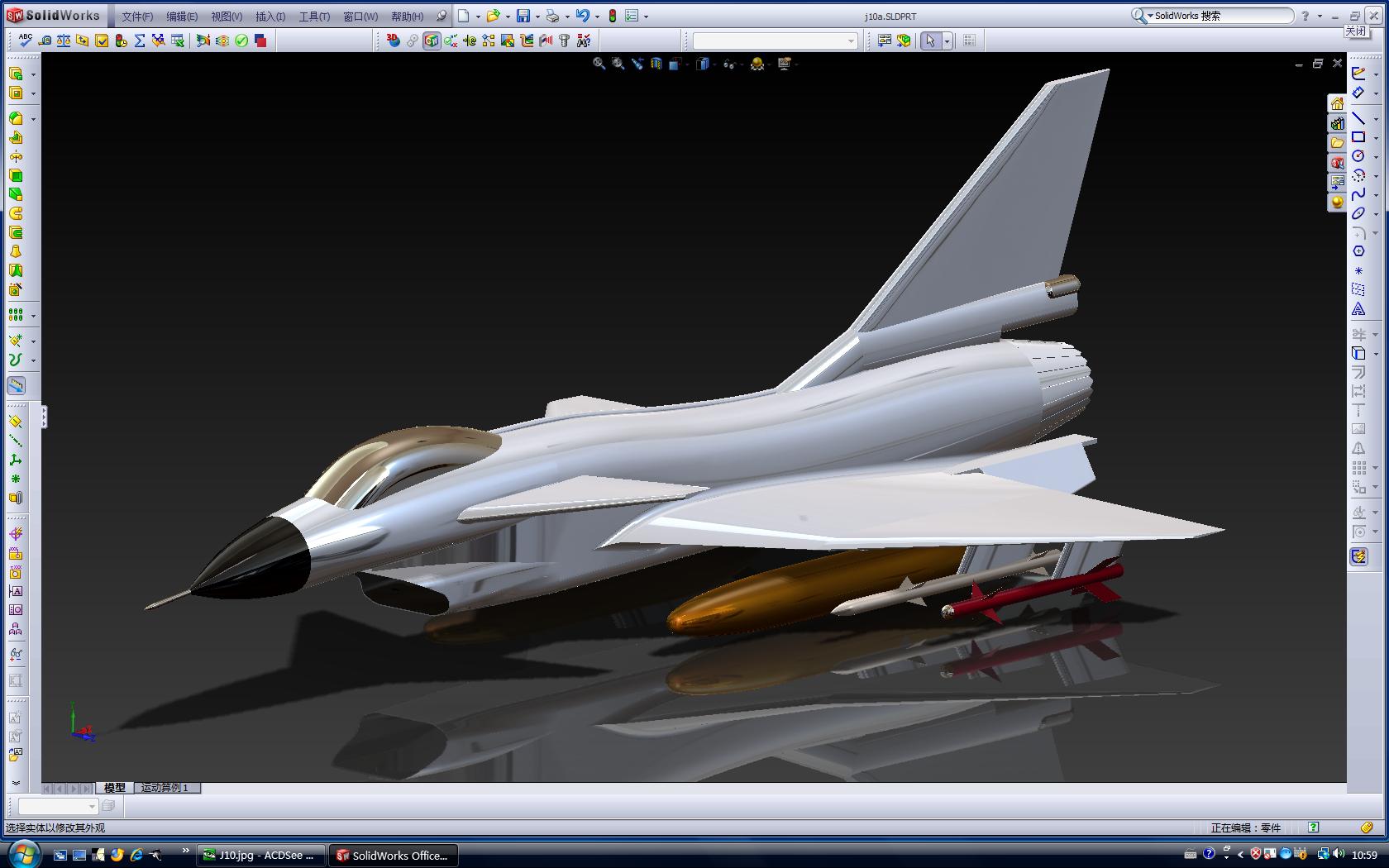
Task: Click the Sketch pencil tool
Action: tap(1358, 74)
